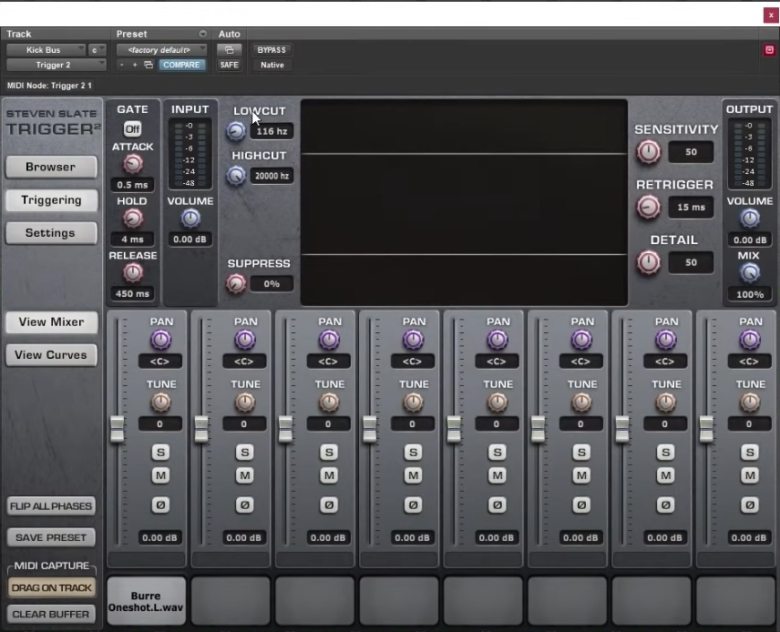Viewport: 780px width, 632px height.
Task: Click the Sensitivity knob
Action: pos(649,152)
